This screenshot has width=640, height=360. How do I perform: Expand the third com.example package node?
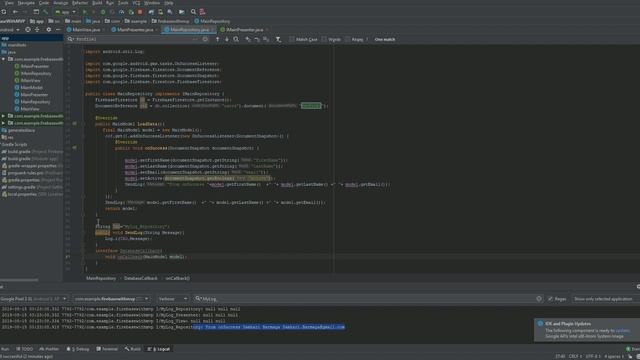4,123
